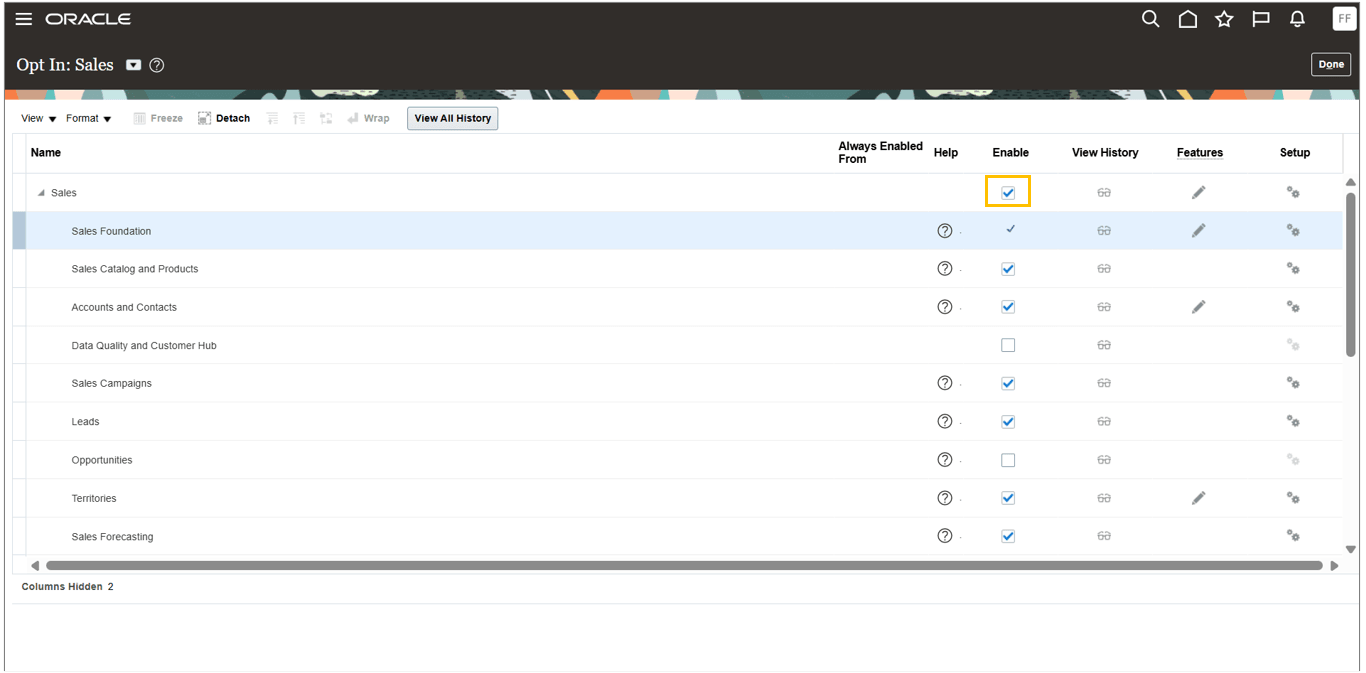Click vertical scrollbar down arrow
The image size is (1366, 673).
pos(1351,549)
